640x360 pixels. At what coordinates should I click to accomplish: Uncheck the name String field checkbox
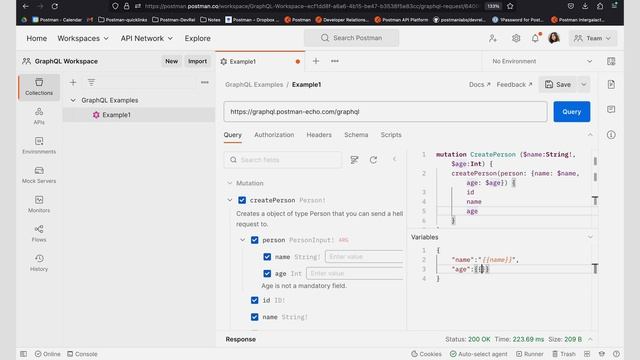point(255,317)
